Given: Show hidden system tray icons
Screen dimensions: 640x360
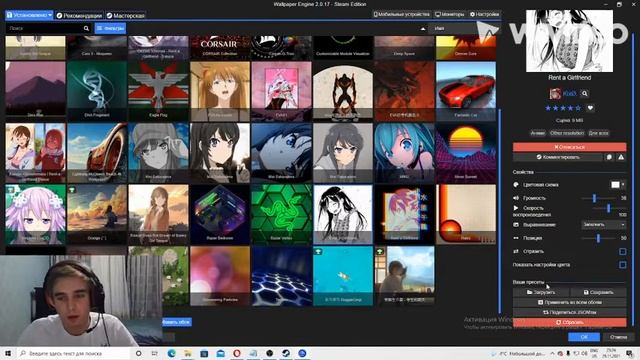Looking at the screenshot, I should pyautogui.click(x=552, y=353).
